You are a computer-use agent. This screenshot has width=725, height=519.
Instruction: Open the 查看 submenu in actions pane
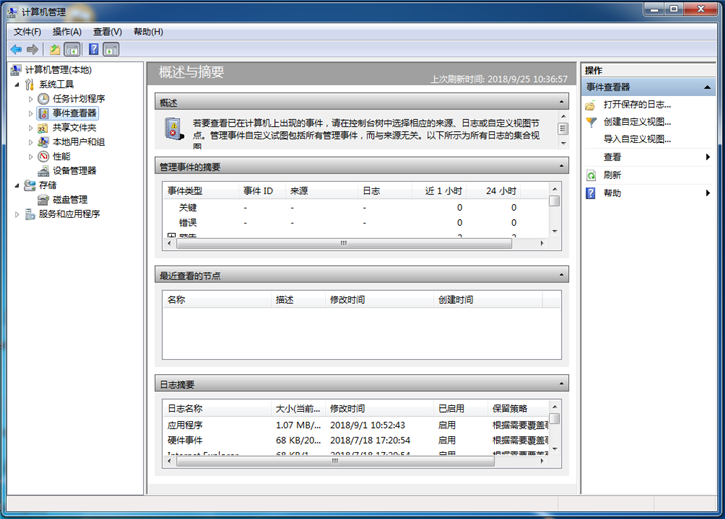click(612, 157)
